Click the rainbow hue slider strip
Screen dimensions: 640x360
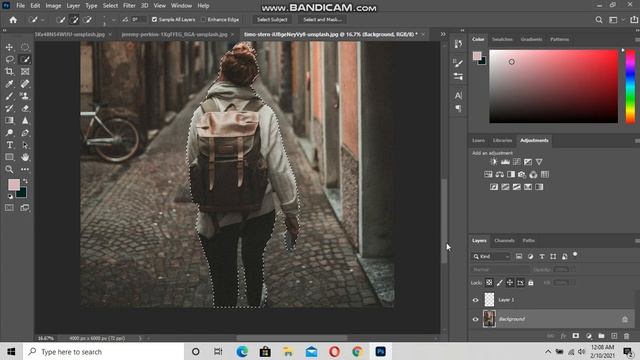coord(630,87)
